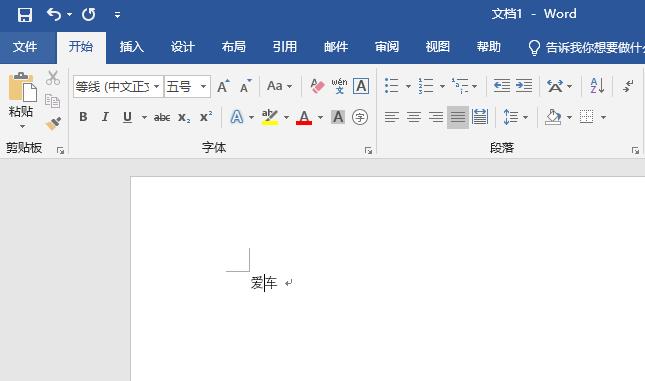Cut the selection with the scissors icon
Screen dimensions: 645x381
(x=53, y=78)
